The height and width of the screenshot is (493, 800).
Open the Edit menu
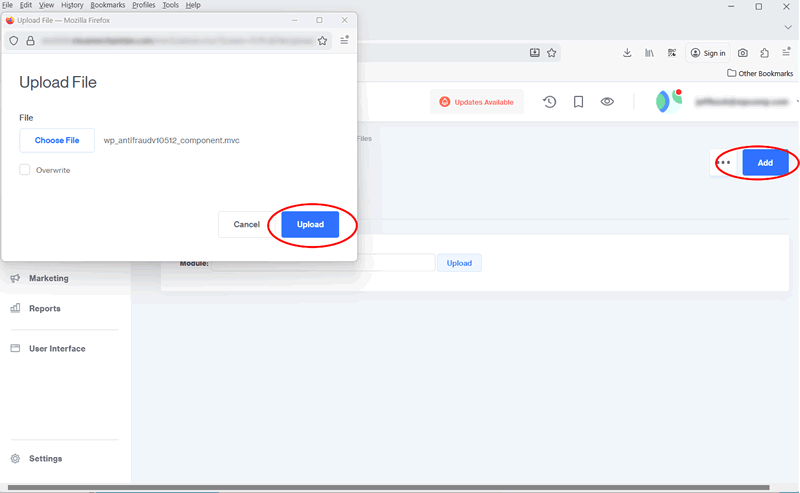coord(26,5)
